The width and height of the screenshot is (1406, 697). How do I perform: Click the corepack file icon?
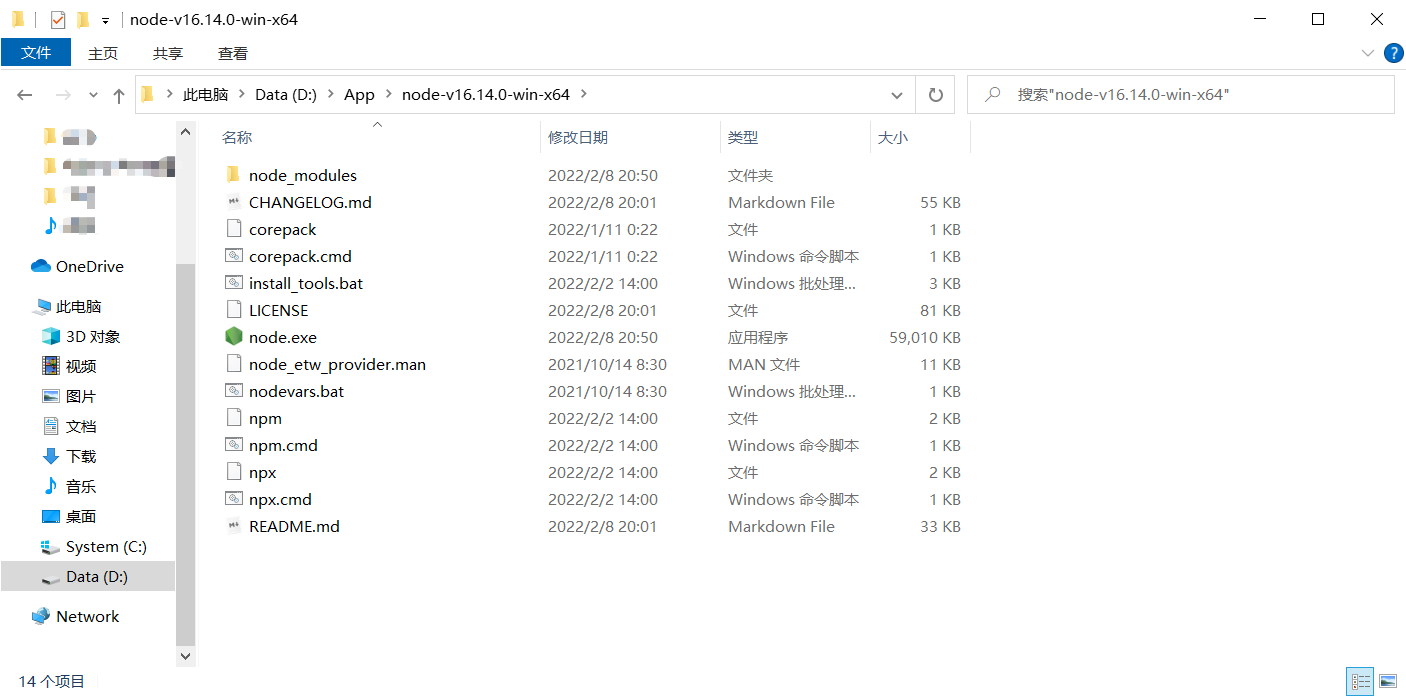(233, 229)
